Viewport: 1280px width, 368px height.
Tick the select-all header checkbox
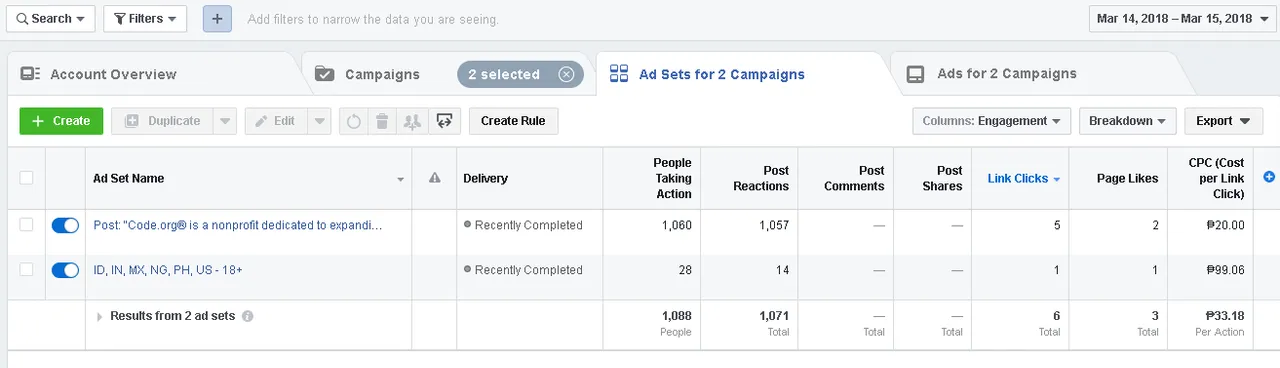coord(27,178)
